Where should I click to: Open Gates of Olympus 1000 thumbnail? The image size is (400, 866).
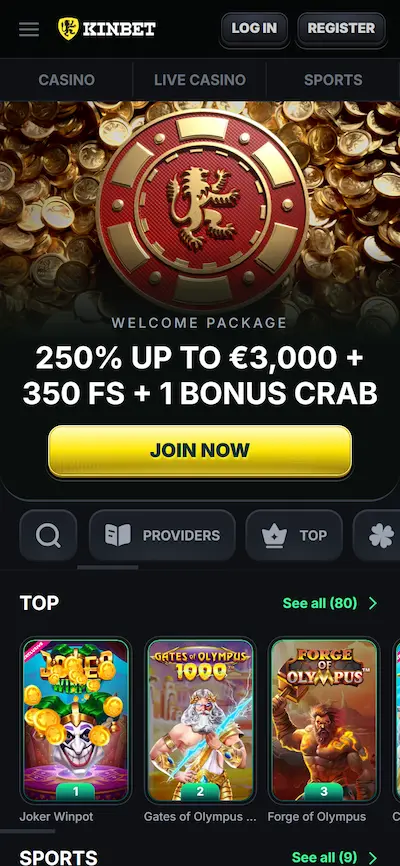(200, 720)
